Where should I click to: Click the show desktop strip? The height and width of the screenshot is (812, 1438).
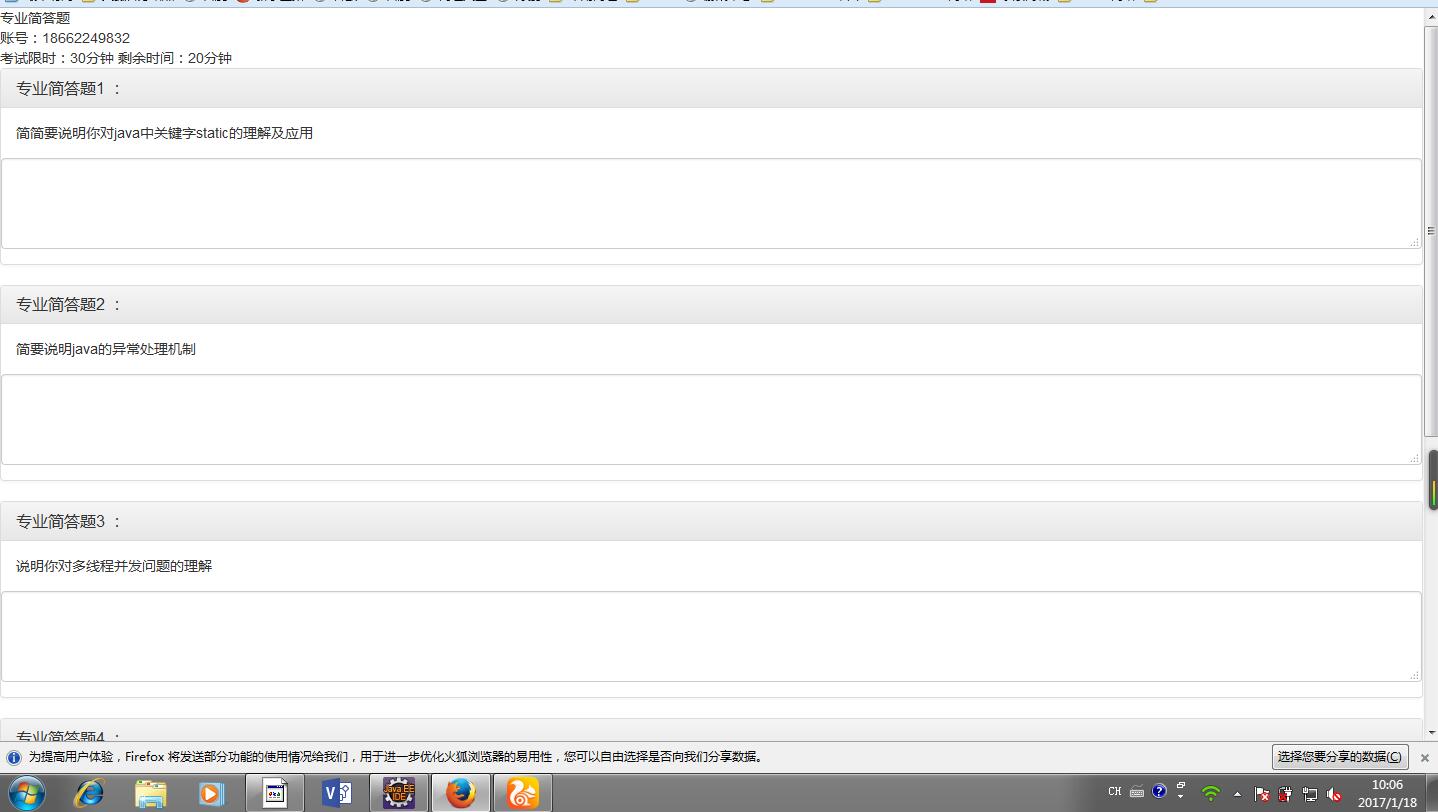[1432, 793]
